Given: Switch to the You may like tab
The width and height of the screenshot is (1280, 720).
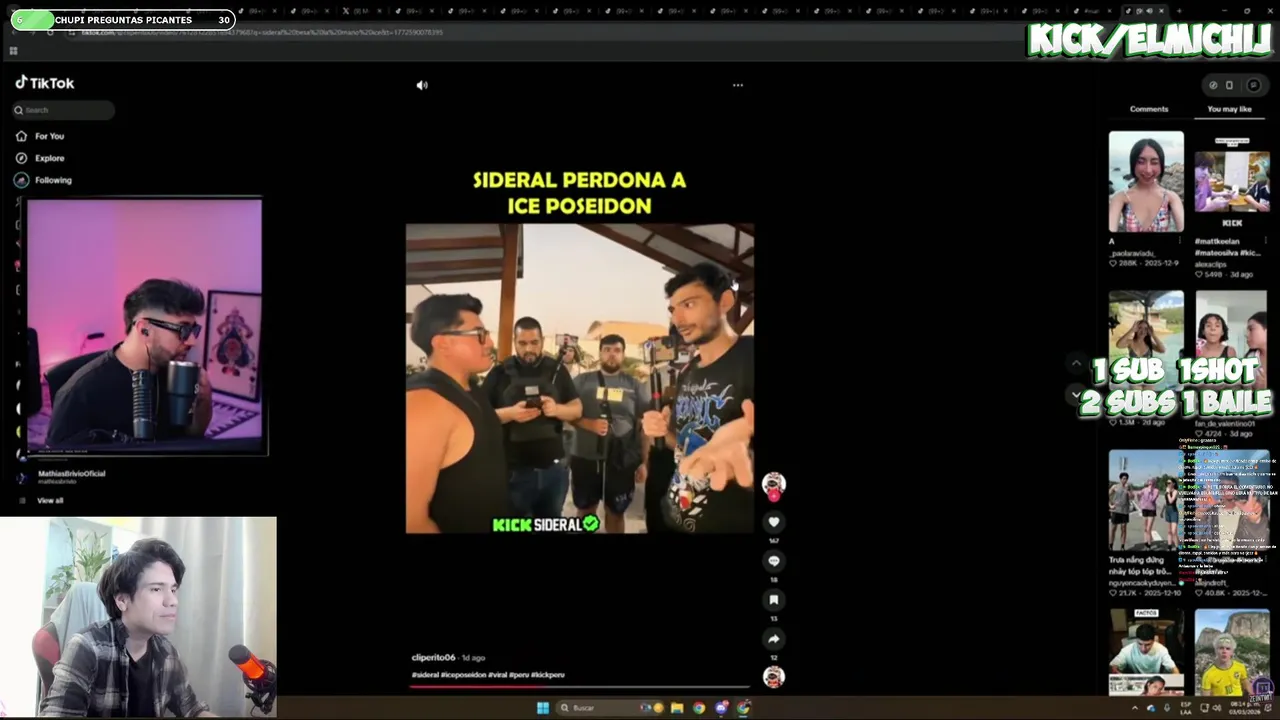Looking at the screenshot, I should coord(1229,109).
